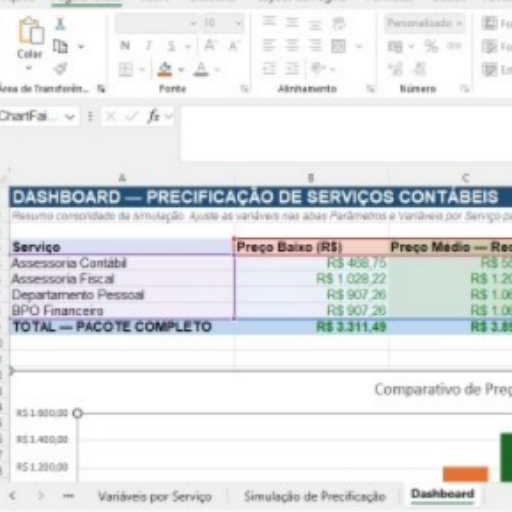Viewport: 512px width, 512px height.
Task: Click the accounting currency format icon
Action: point(395,47)
